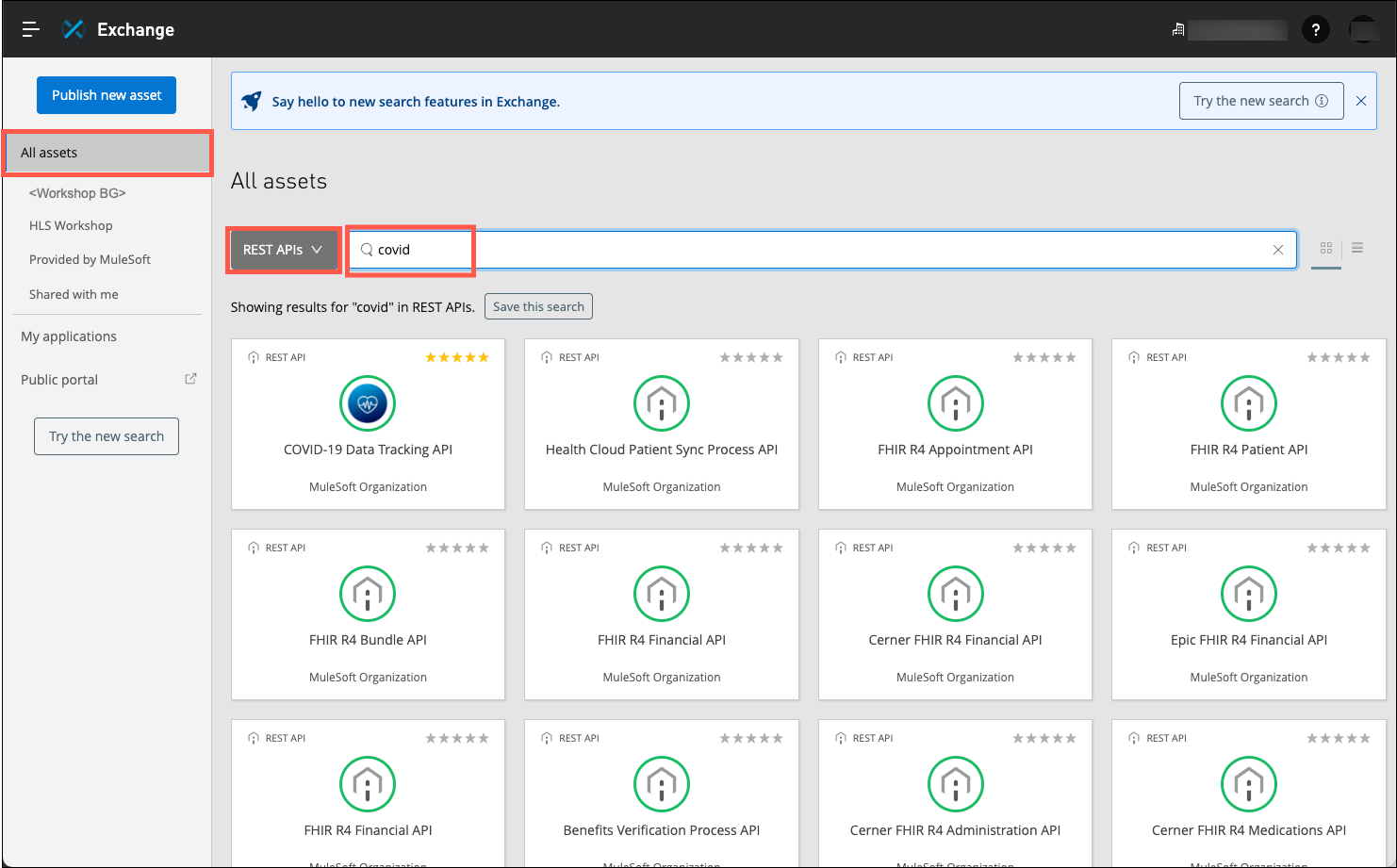Click 'Say hello to new search features' text
The width and height of the screenshot is (1397, 868).
click(x=416, y=102)
